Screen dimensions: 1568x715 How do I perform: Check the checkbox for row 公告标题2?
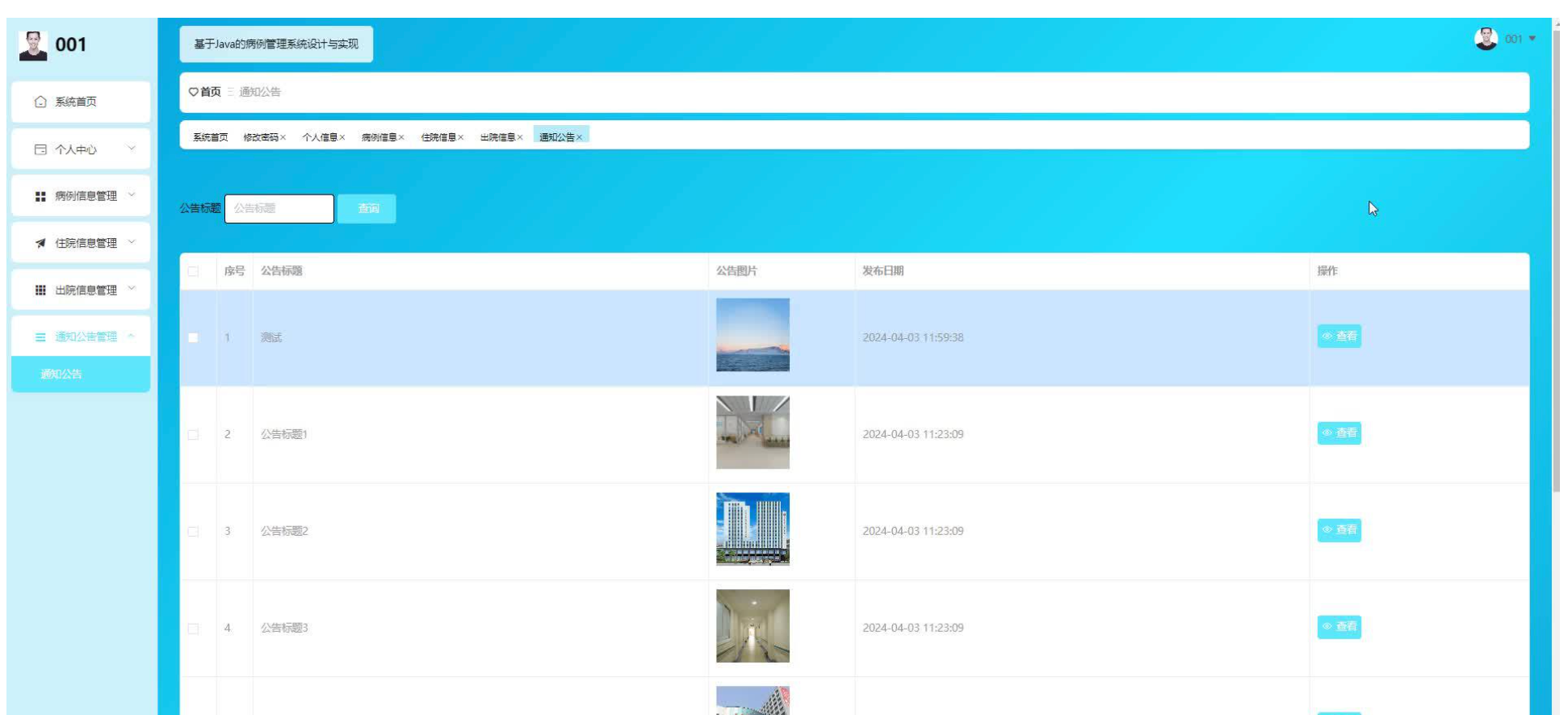[x=193, y=531]
